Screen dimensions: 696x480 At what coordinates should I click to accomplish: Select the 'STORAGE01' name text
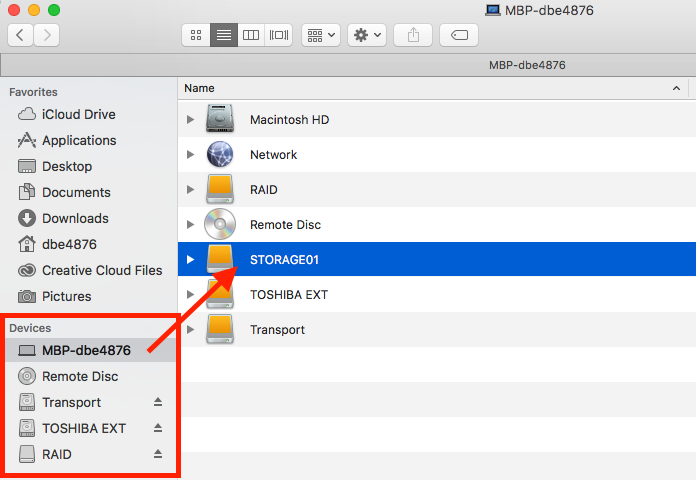click(x=285, y=260)
